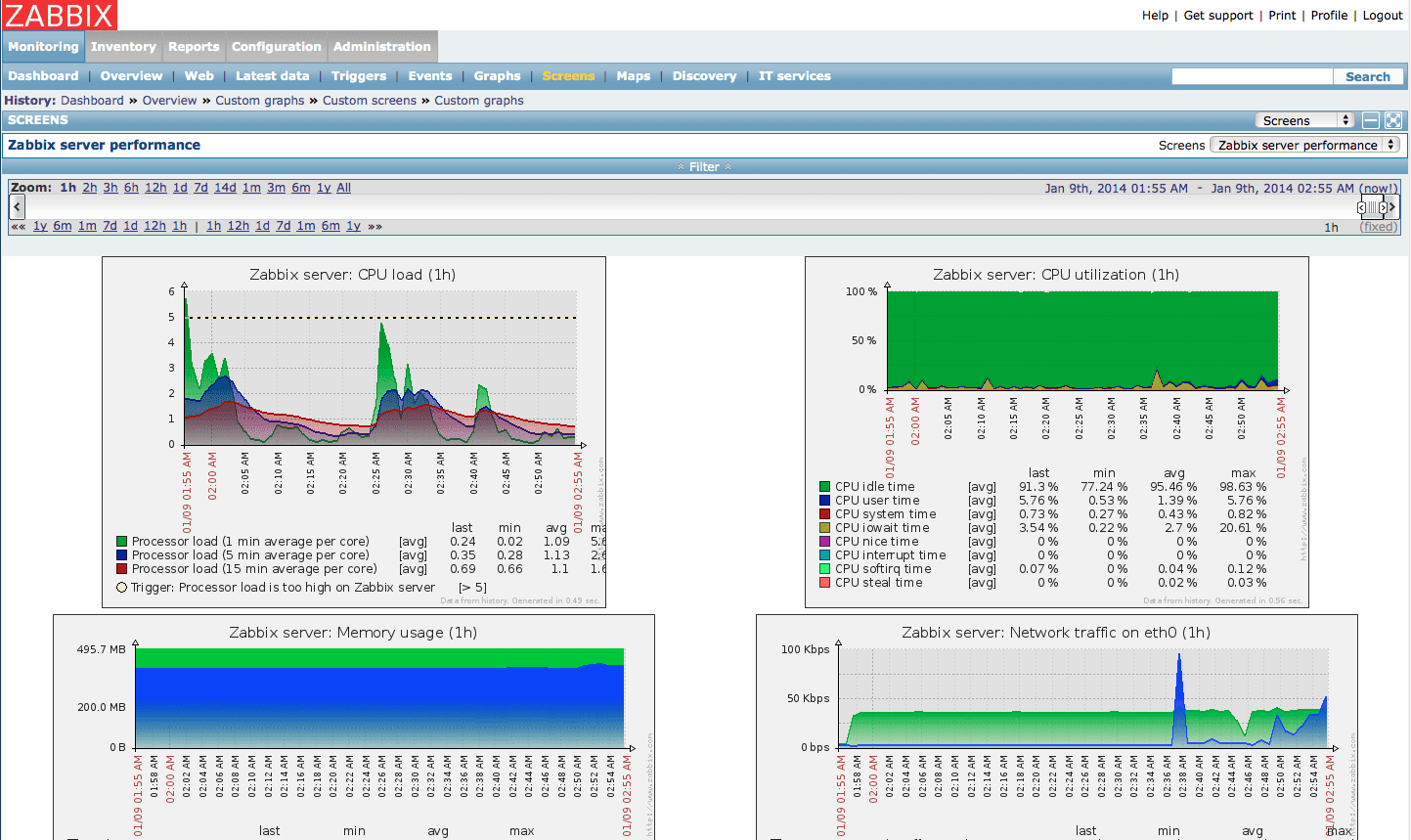Click the Print link
Screen dimensions: 1411x840
(x=1282, y=16)
